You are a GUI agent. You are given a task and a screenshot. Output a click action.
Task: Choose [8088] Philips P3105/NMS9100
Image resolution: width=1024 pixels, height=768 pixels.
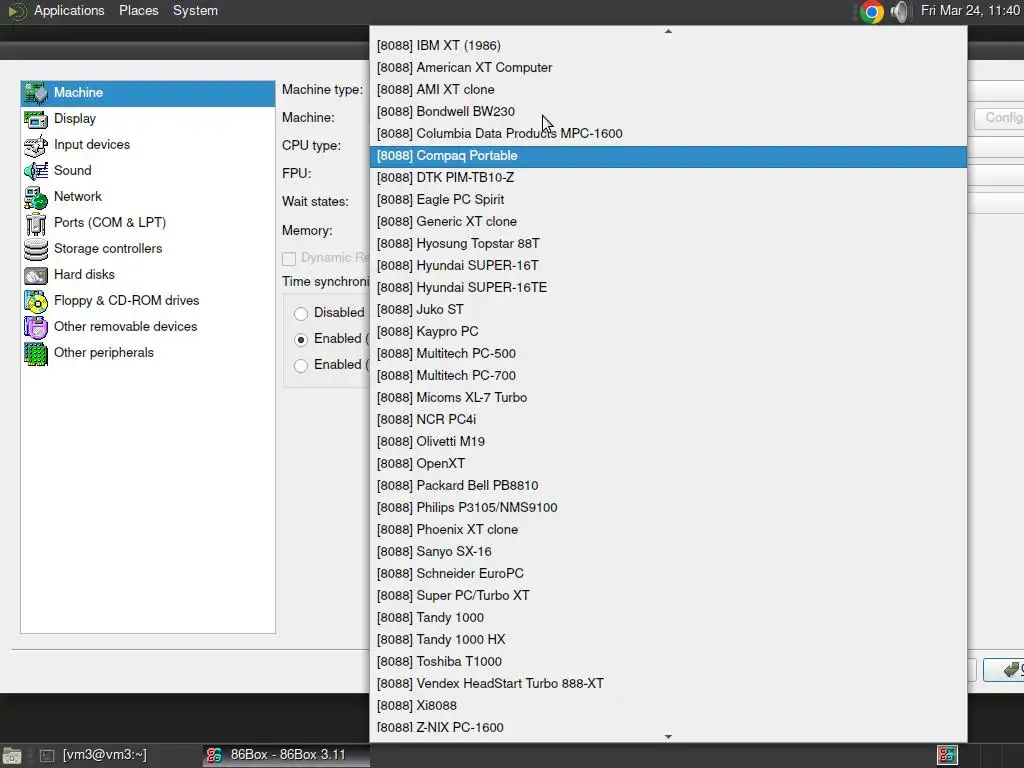coord(668,508)
